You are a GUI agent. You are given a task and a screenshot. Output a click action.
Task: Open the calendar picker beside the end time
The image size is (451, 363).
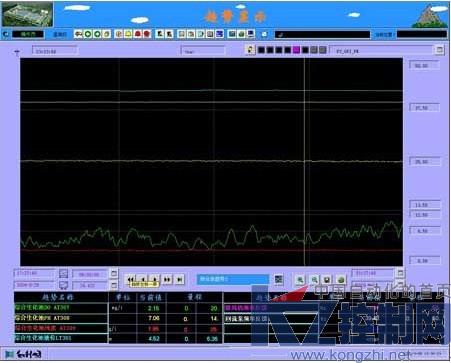(x=400, y=273)
